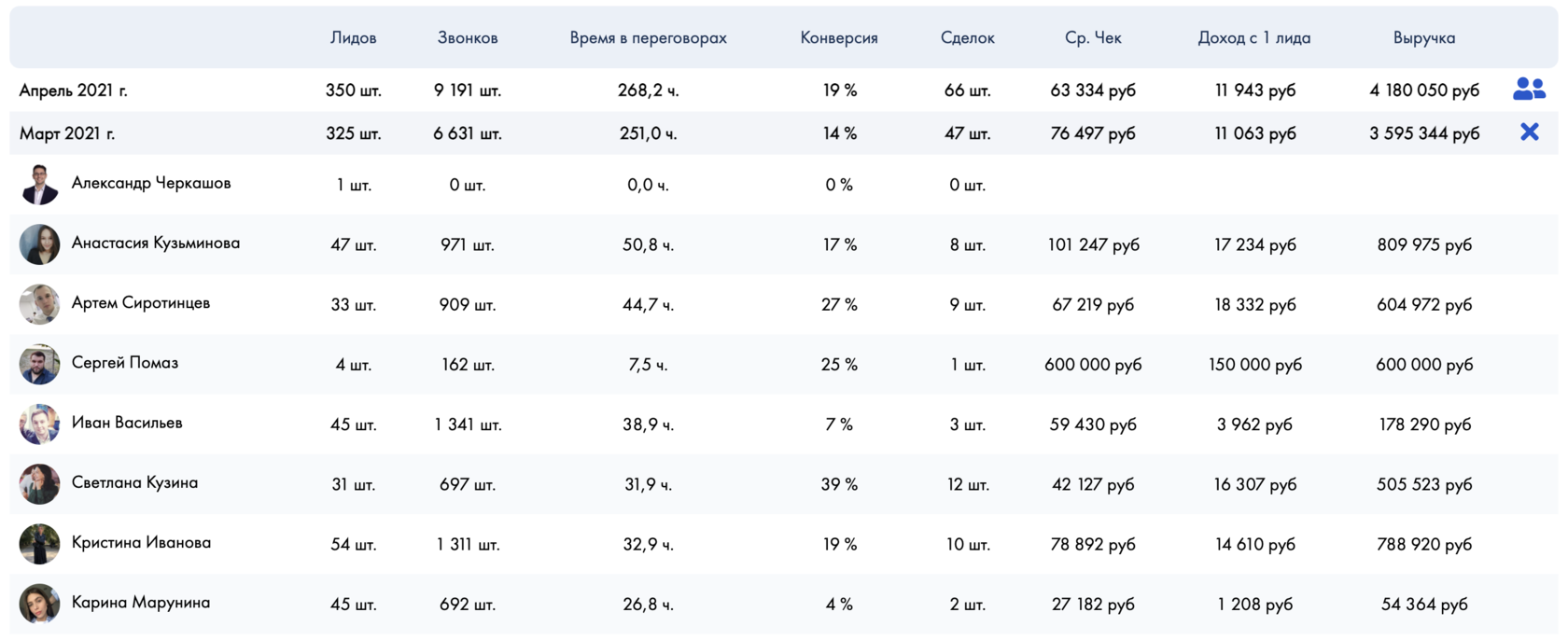The width and height of the screenshot is (1568, 640).
Task: Click the Сделок column header
Action: tap(968, 38)
